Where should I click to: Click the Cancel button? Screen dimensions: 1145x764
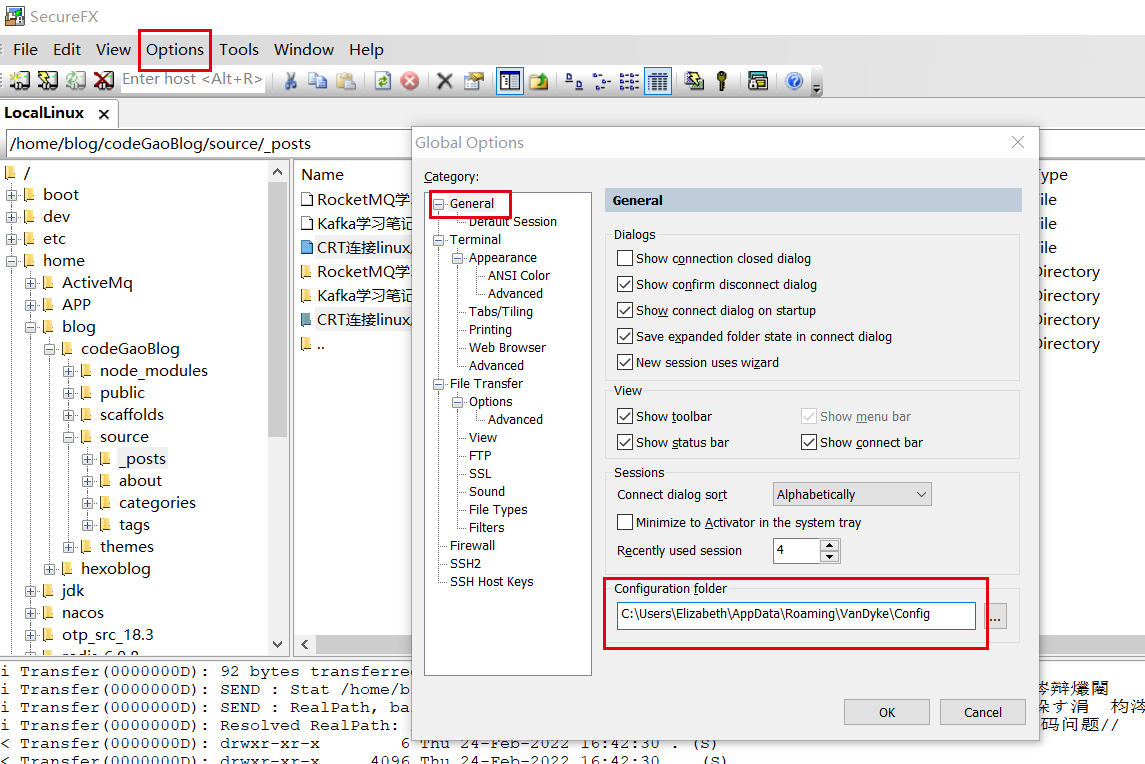982,712
